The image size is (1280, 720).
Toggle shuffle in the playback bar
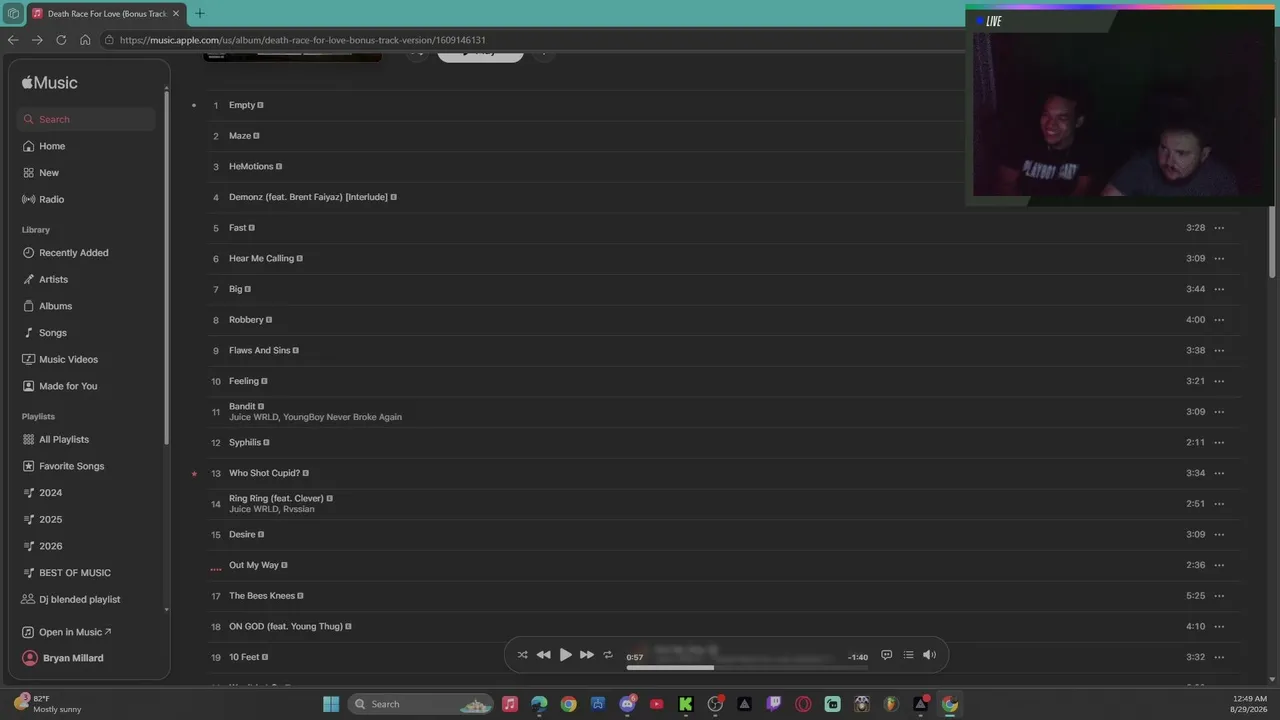pos(522,655)
